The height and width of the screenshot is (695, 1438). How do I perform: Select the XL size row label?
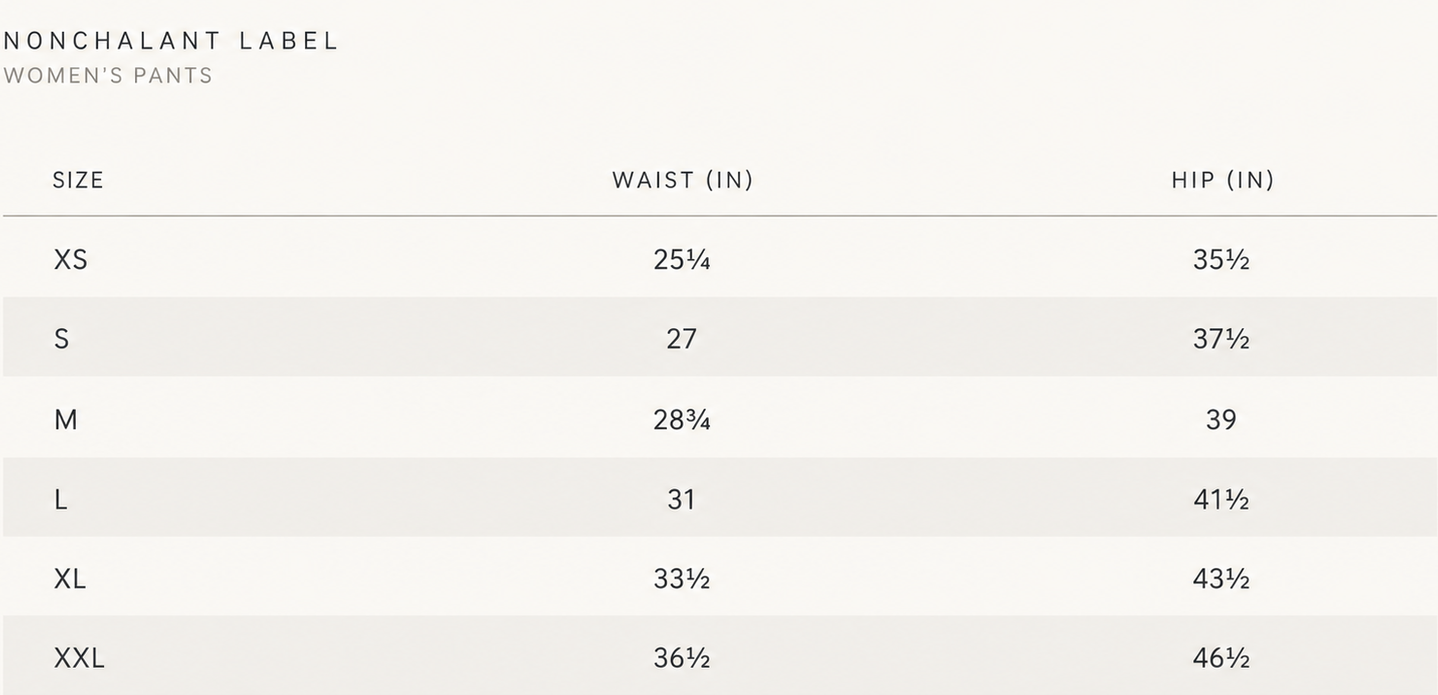[69, 579]
